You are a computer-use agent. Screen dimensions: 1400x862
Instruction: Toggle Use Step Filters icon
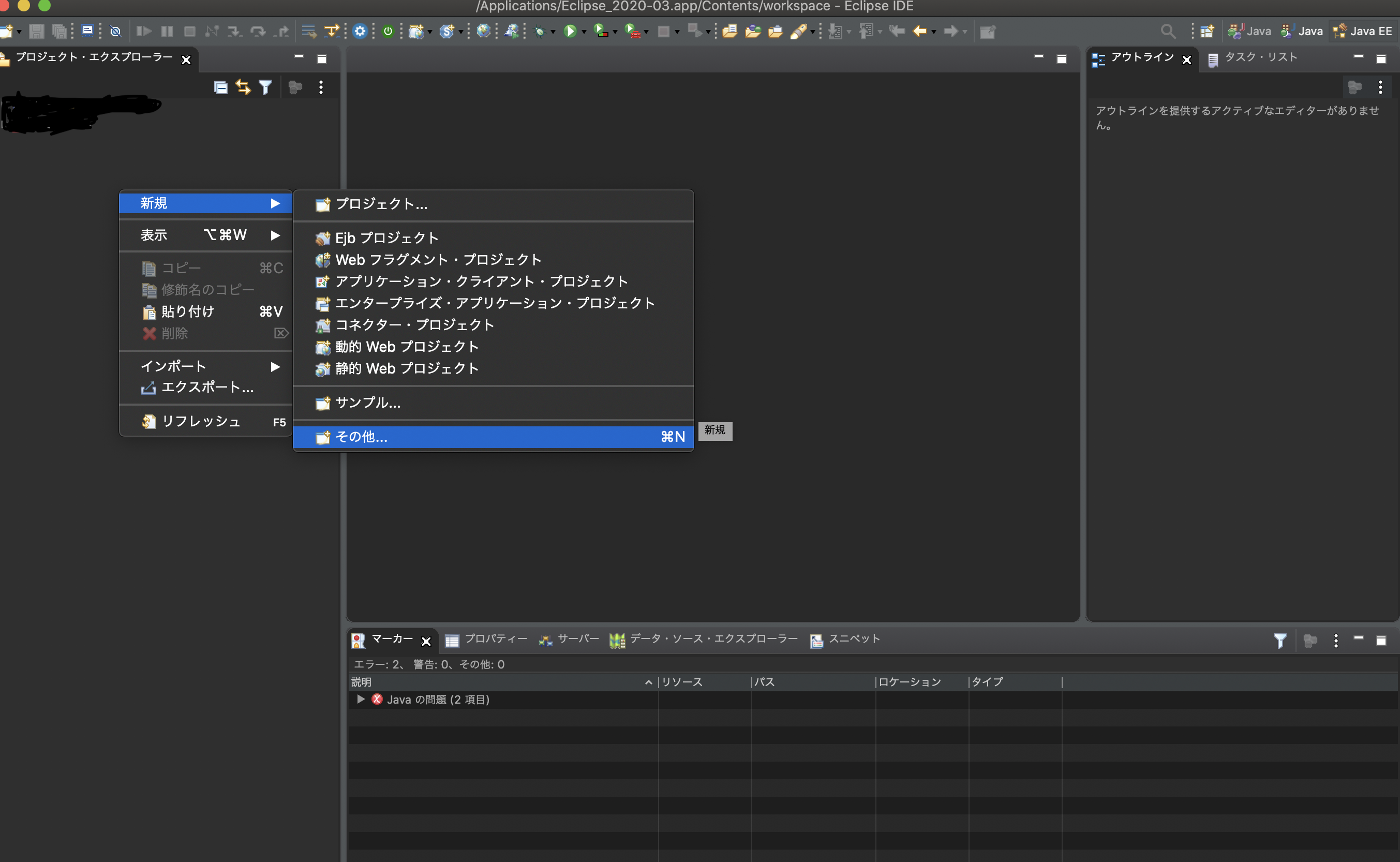click(331, 32)
